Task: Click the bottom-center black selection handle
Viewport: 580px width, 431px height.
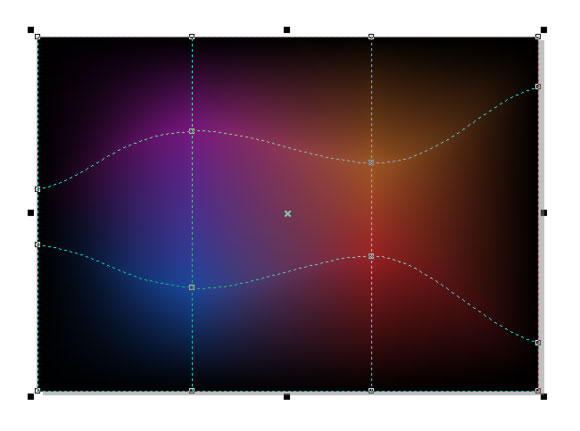Action: coord(287,397)
